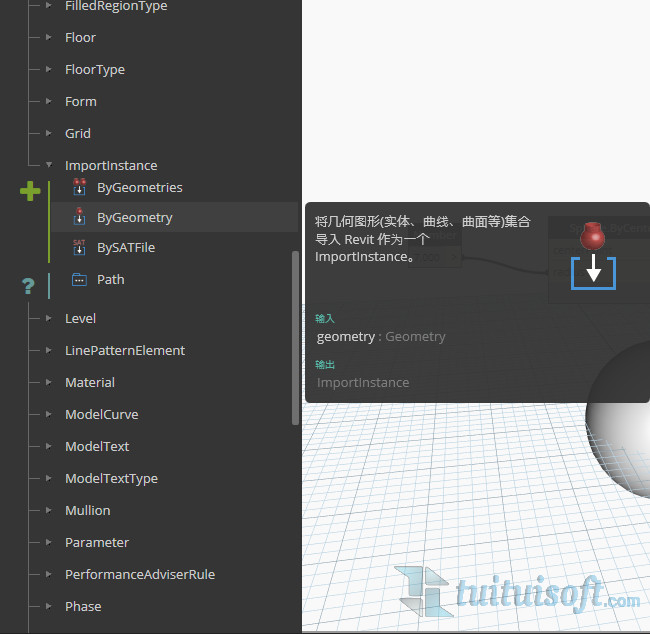Collapse the ImportInstance category

48,165
